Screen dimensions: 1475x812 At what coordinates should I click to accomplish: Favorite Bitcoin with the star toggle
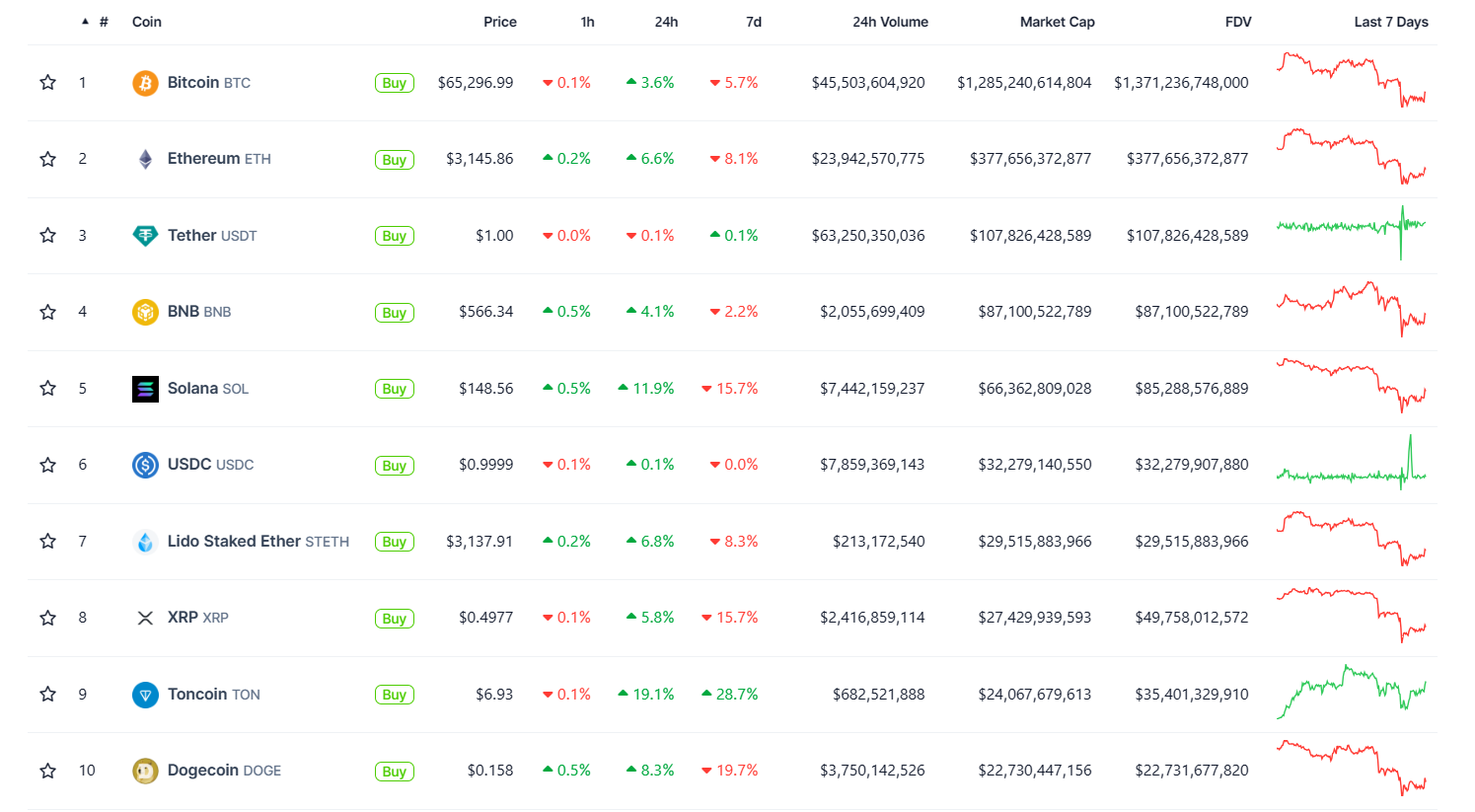(x=47, y=83)
